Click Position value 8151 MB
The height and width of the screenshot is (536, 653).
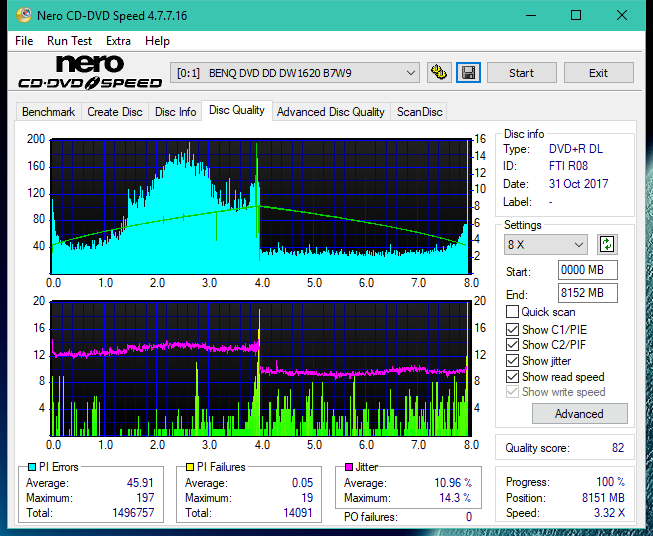pyautogui.click(x=603, y=498)
